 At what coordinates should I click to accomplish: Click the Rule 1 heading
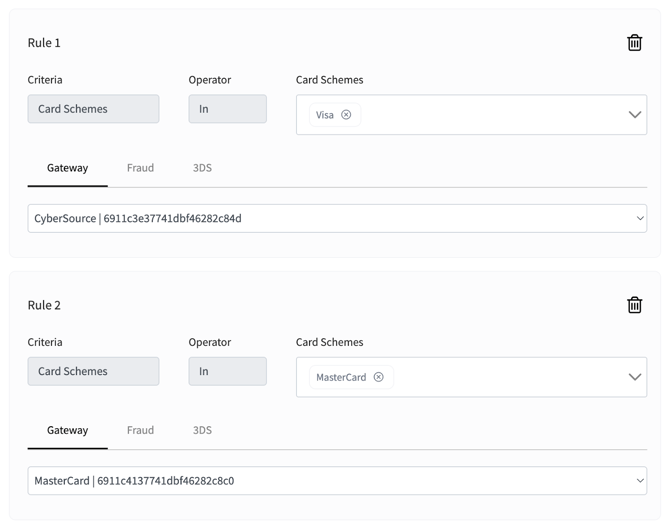click(44, 43)
